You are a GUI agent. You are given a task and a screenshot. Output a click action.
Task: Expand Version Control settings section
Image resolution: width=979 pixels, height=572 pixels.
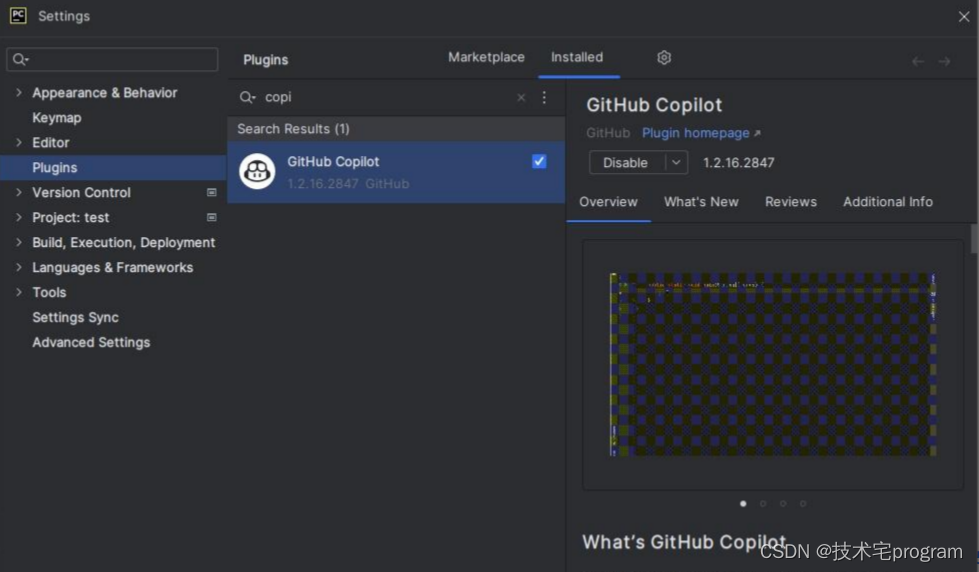coord(19,192)
